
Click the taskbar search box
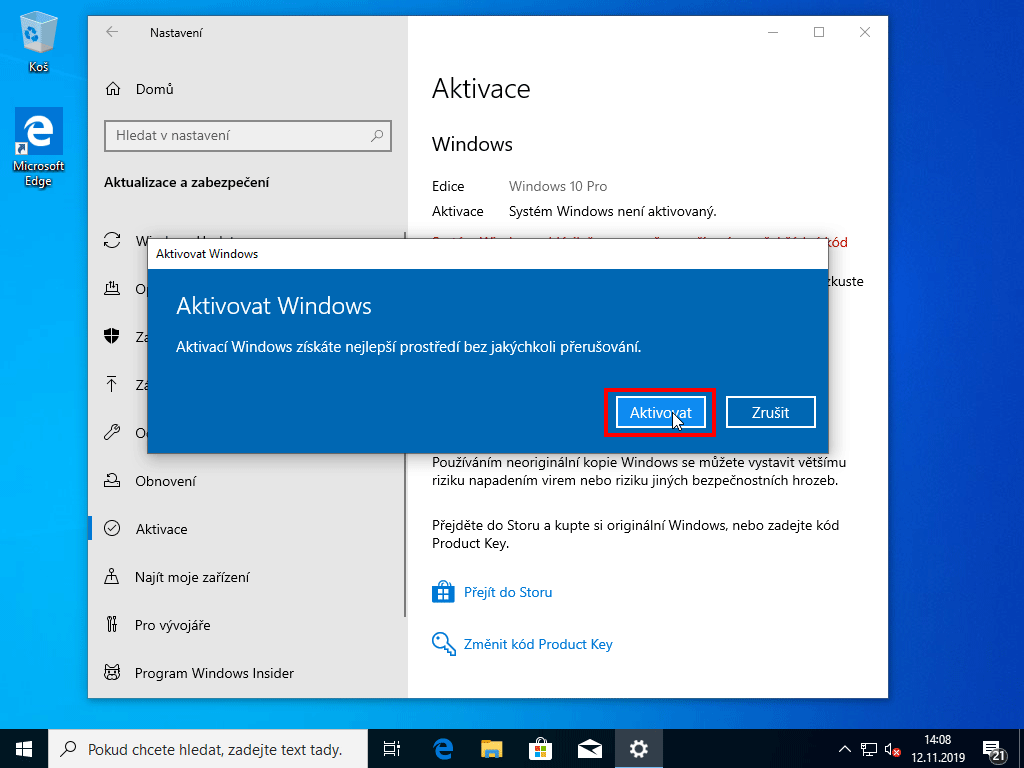tap(208, 748)
